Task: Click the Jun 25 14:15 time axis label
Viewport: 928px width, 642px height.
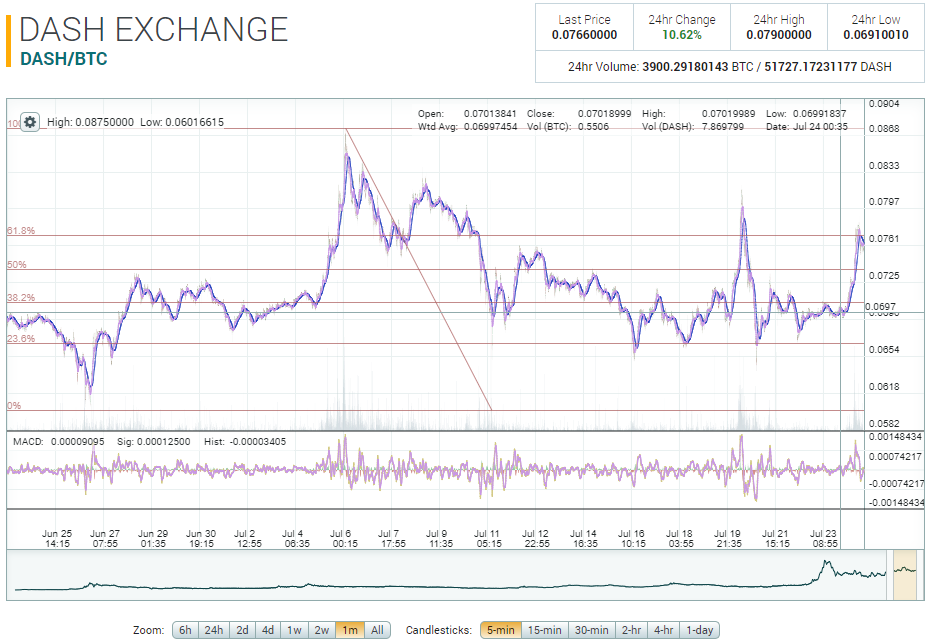Action: [x=57, y=538]
